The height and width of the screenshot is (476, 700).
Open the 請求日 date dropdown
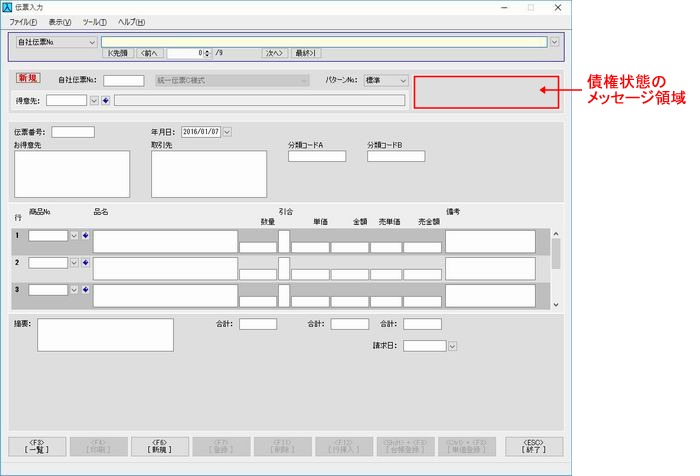[452, 346]
